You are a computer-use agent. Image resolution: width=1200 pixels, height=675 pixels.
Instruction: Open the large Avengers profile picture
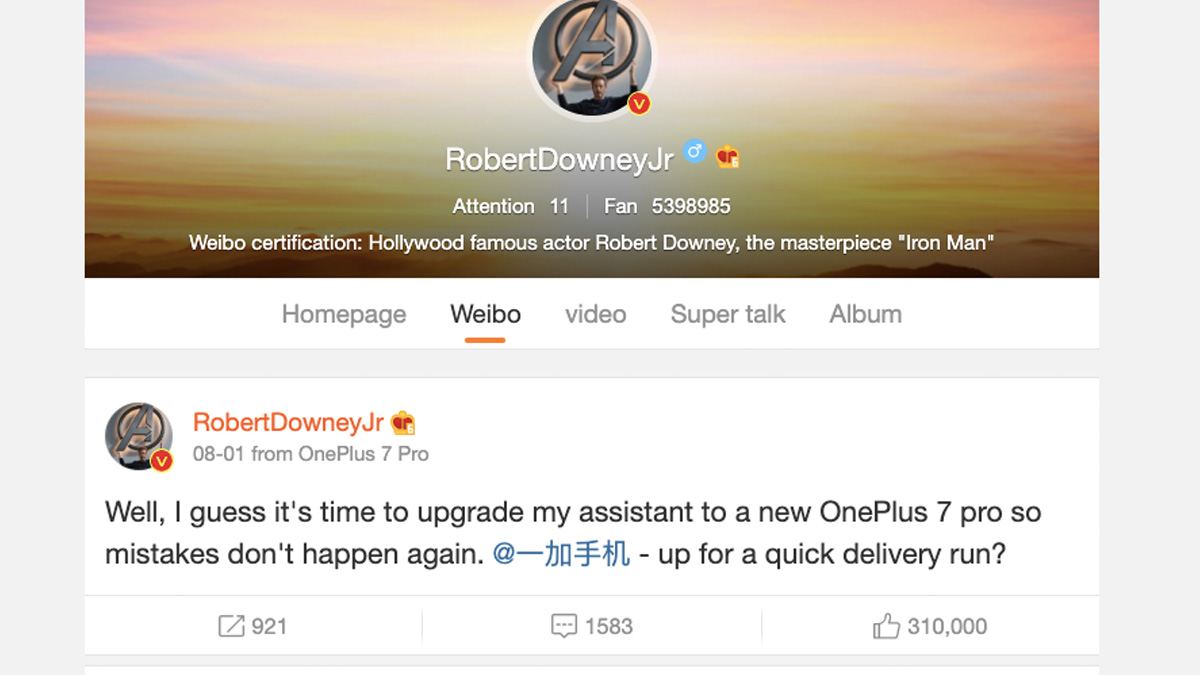[x=591, y=57]
